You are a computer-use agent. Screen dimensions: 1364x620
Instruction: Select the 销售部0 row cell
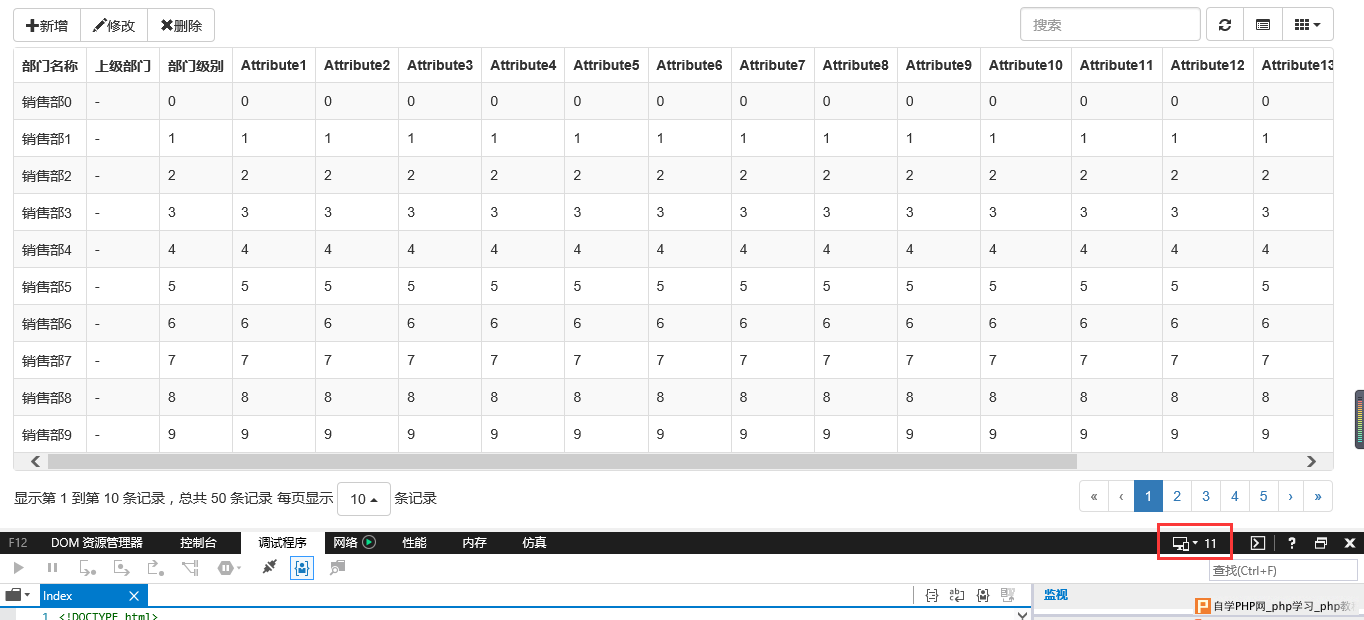[50, 101]
